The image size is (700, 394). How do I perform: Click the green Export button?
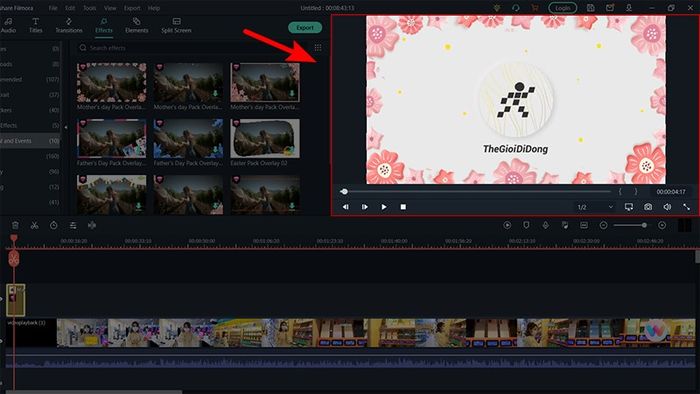pos(305,28)
